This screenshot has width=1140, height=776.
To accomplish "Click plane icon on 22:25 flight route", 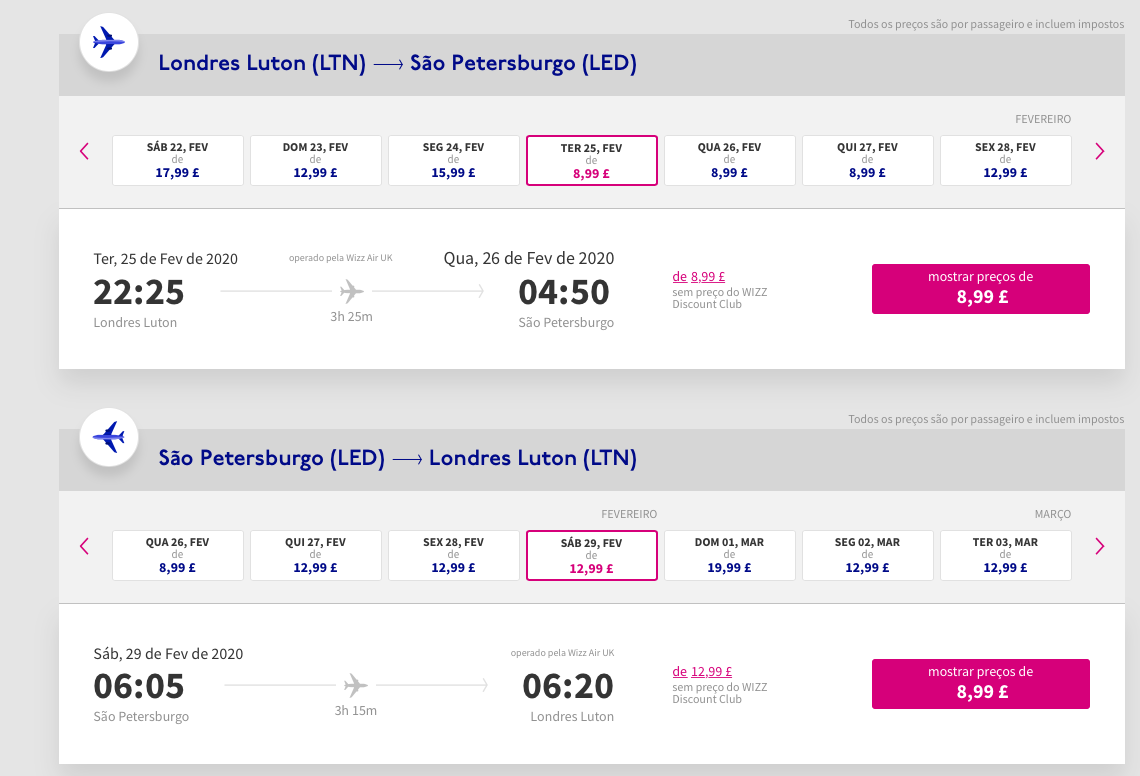I will click(352, 292).
